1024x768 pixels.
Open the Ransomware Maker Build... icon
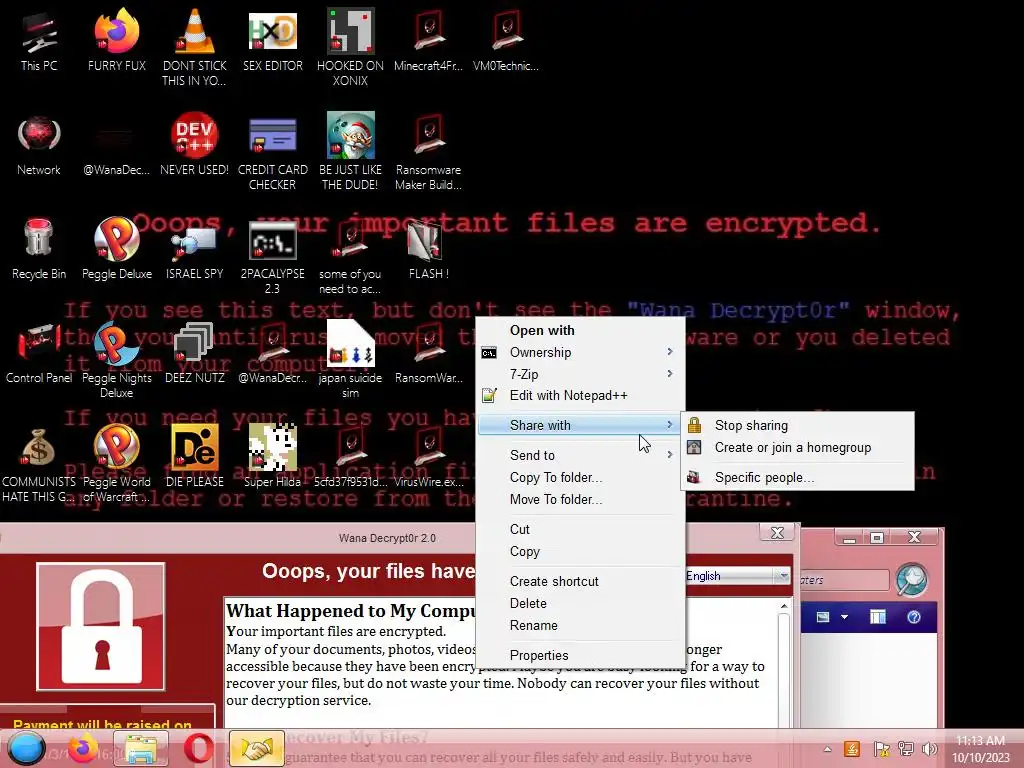(428, 152)
